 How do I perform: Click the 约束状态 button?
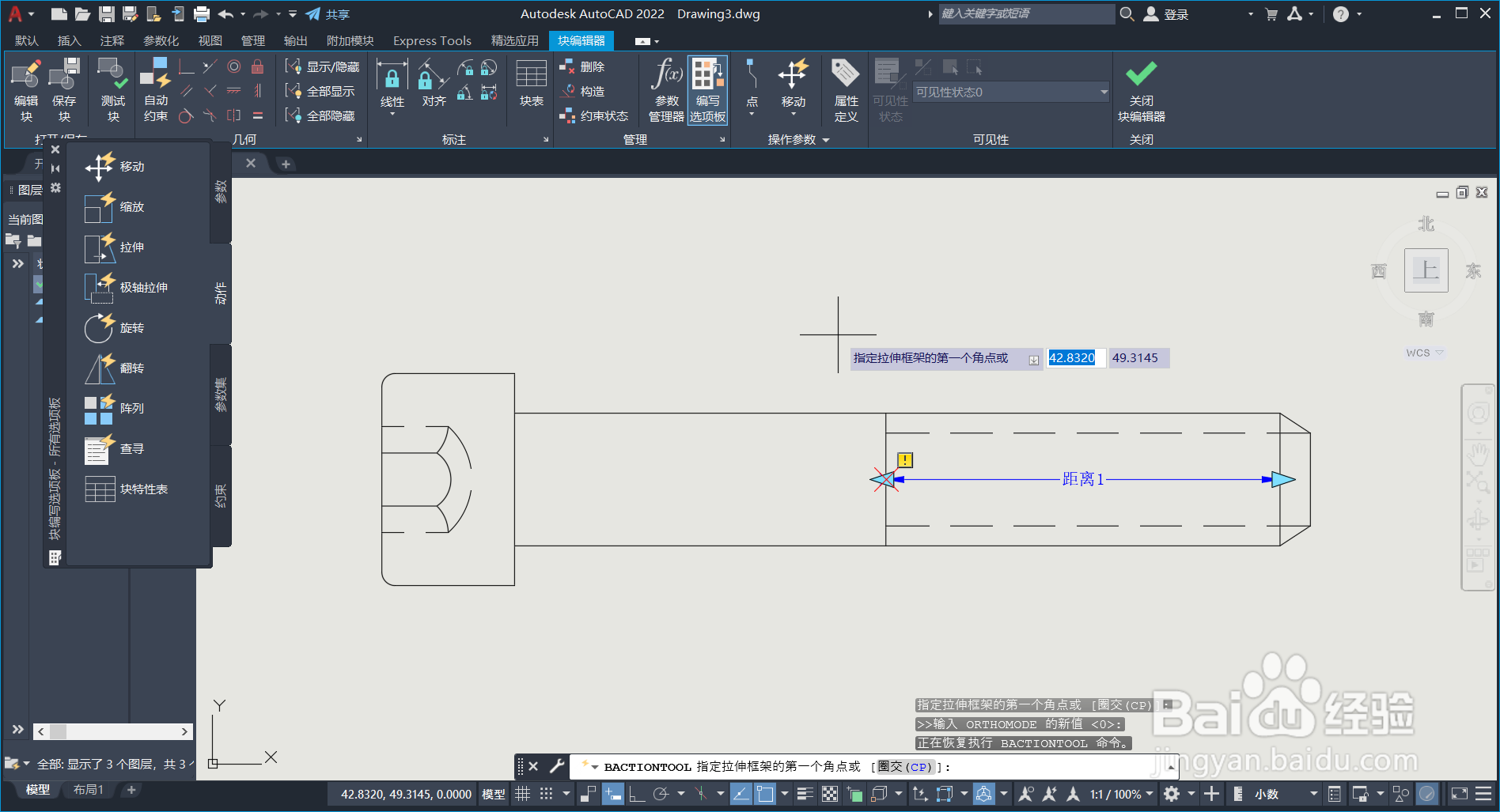click(x=594, y=116)
